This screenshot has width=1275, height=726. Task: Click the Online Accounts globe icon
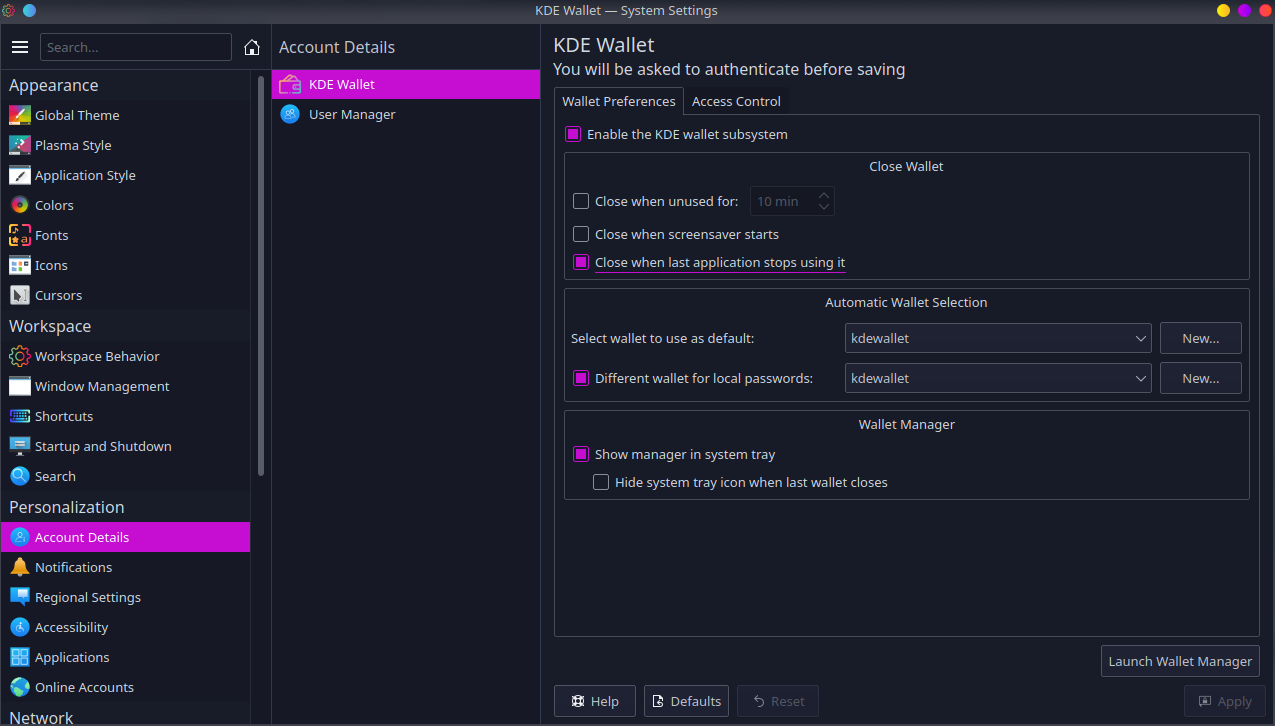coord(20,687)
